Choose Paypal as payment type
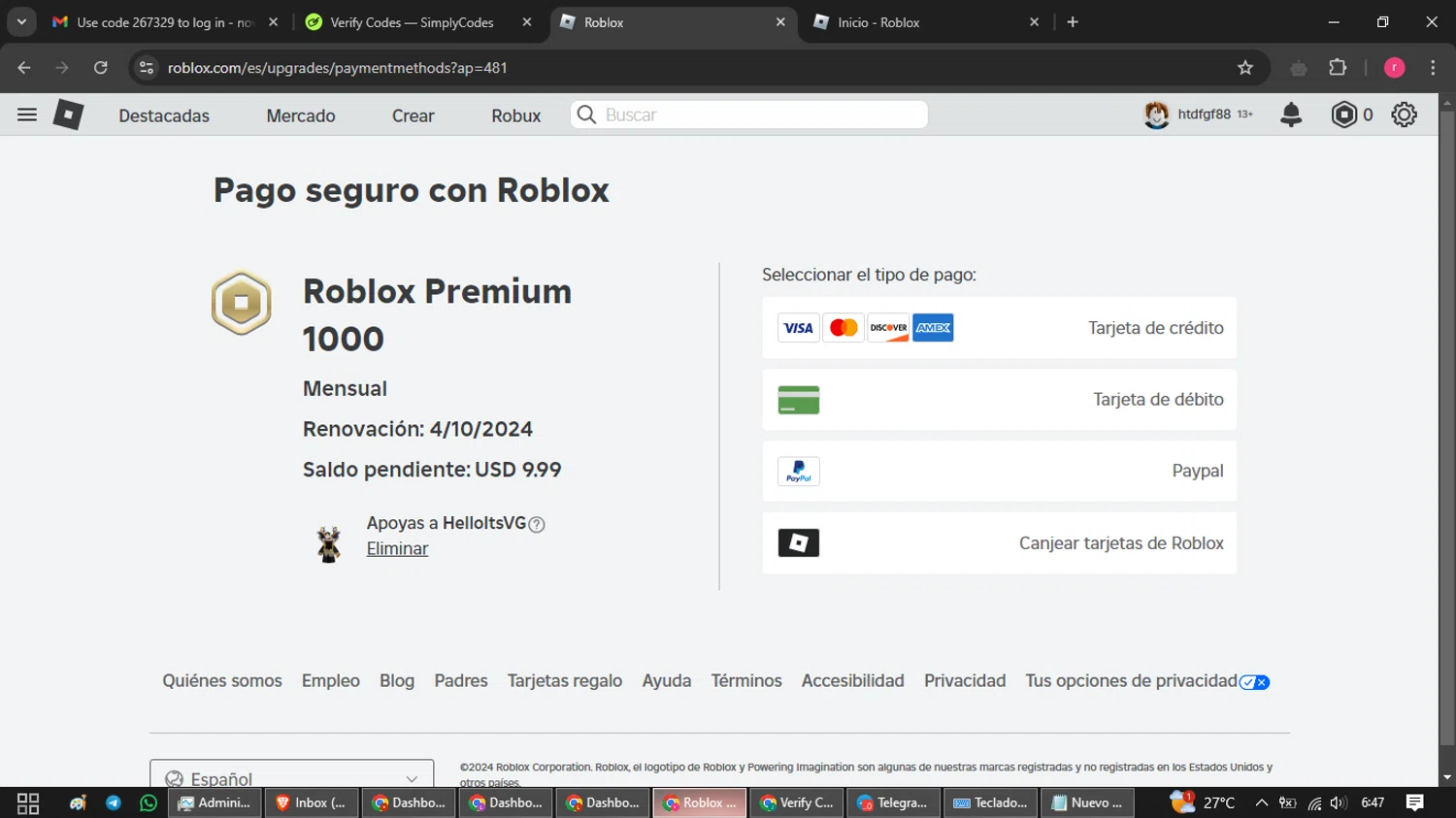This screenshot has height=818, width=1456. coord(999,472)
